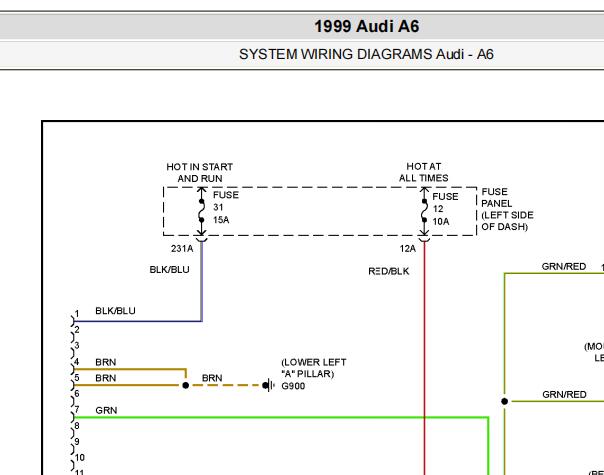604x475 pixels.
Task: Click the upper "GRN/RED" wire label
Action: pos(564,267)
